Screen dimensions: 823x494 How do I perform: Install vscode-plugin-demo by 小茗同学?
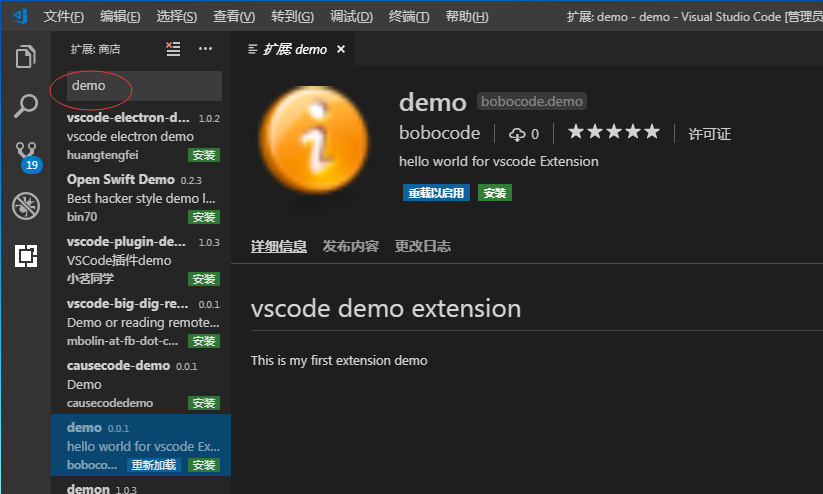tap(204, 279)
